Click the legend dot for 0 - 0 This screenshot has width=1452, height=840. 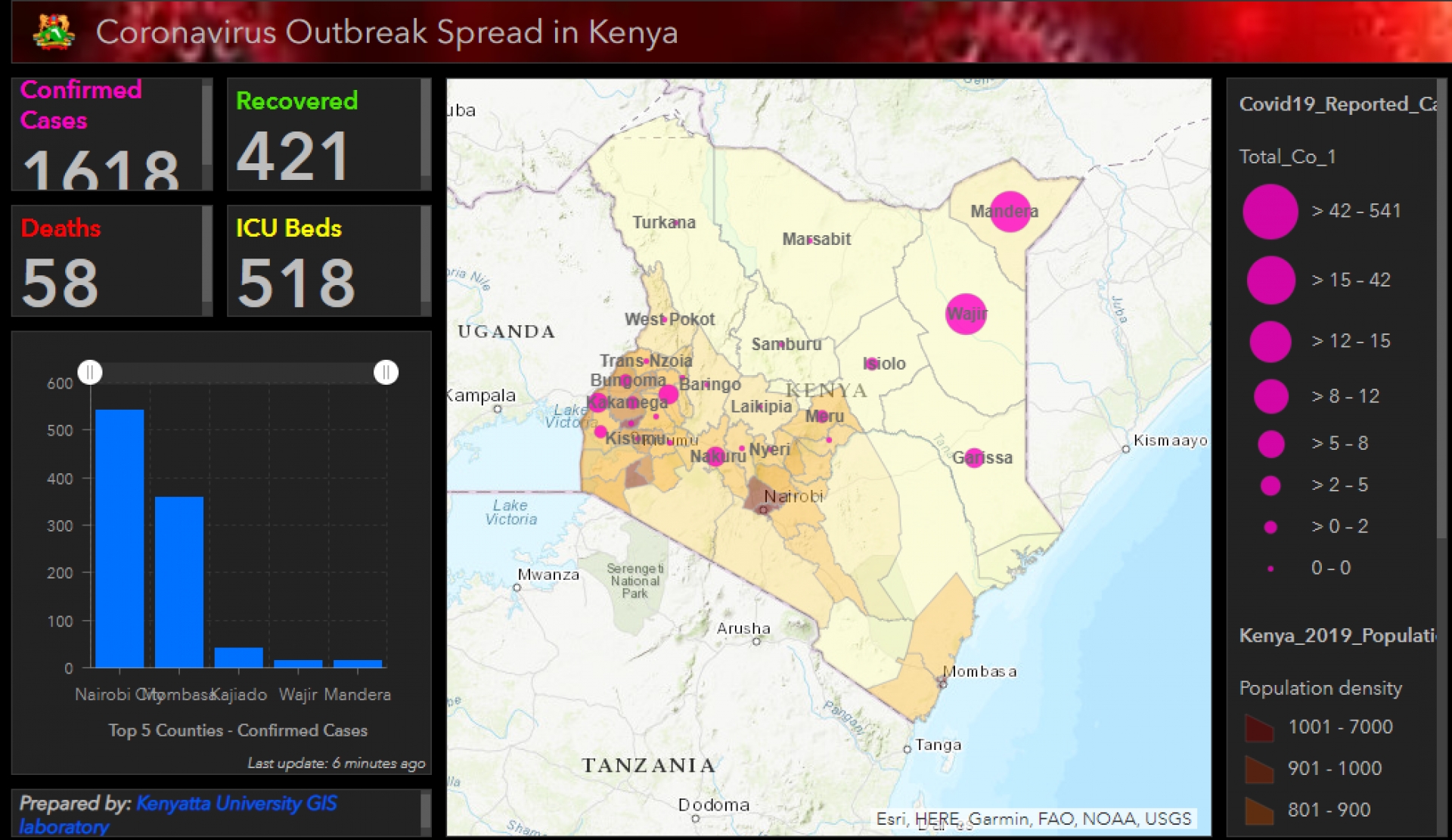pos(1270,569)
